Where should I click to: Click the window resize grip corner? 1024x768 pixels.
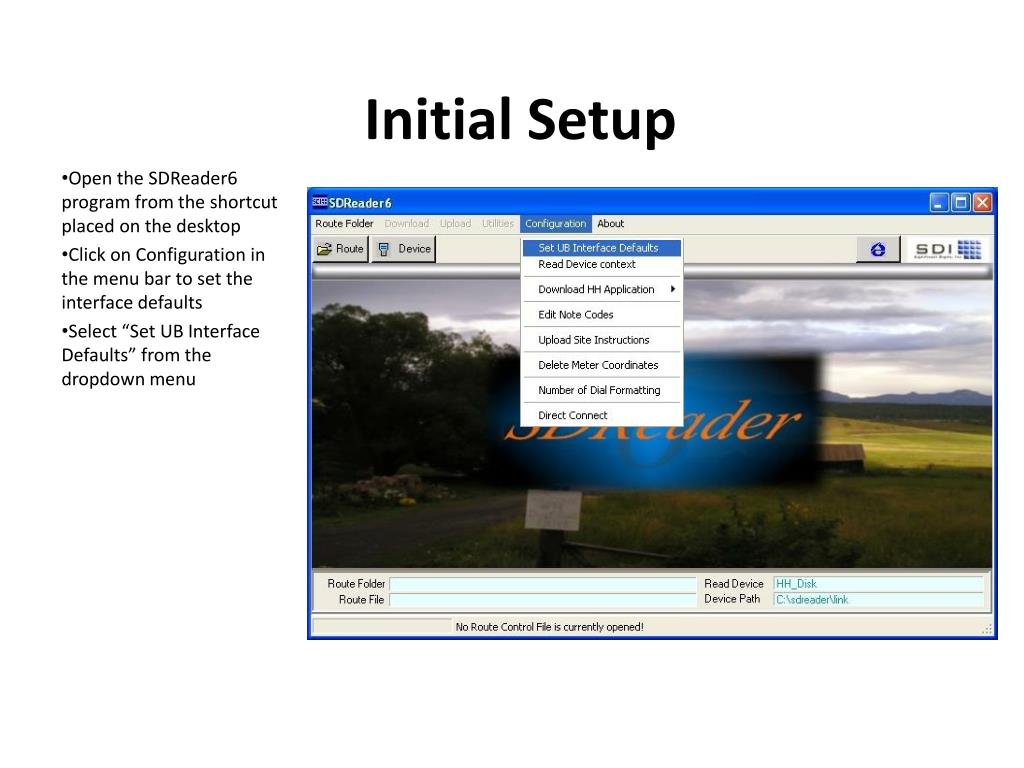tap(987, 629)
